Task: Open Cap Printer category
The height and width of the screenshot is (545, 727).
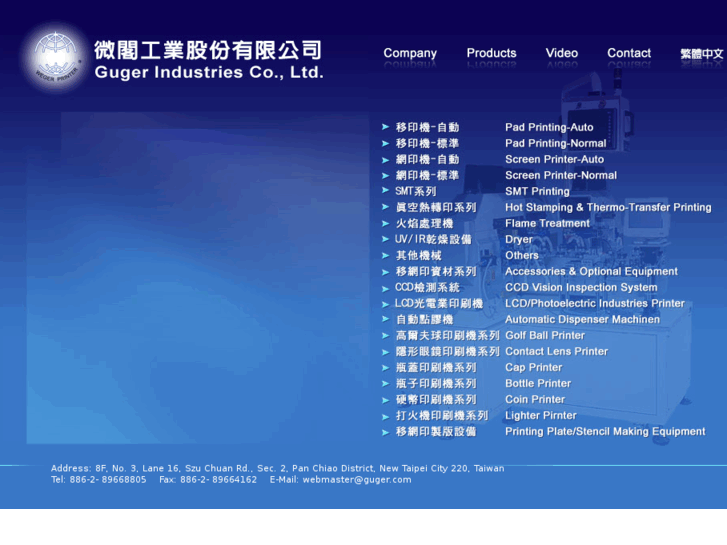Action: tap(533, 367)
